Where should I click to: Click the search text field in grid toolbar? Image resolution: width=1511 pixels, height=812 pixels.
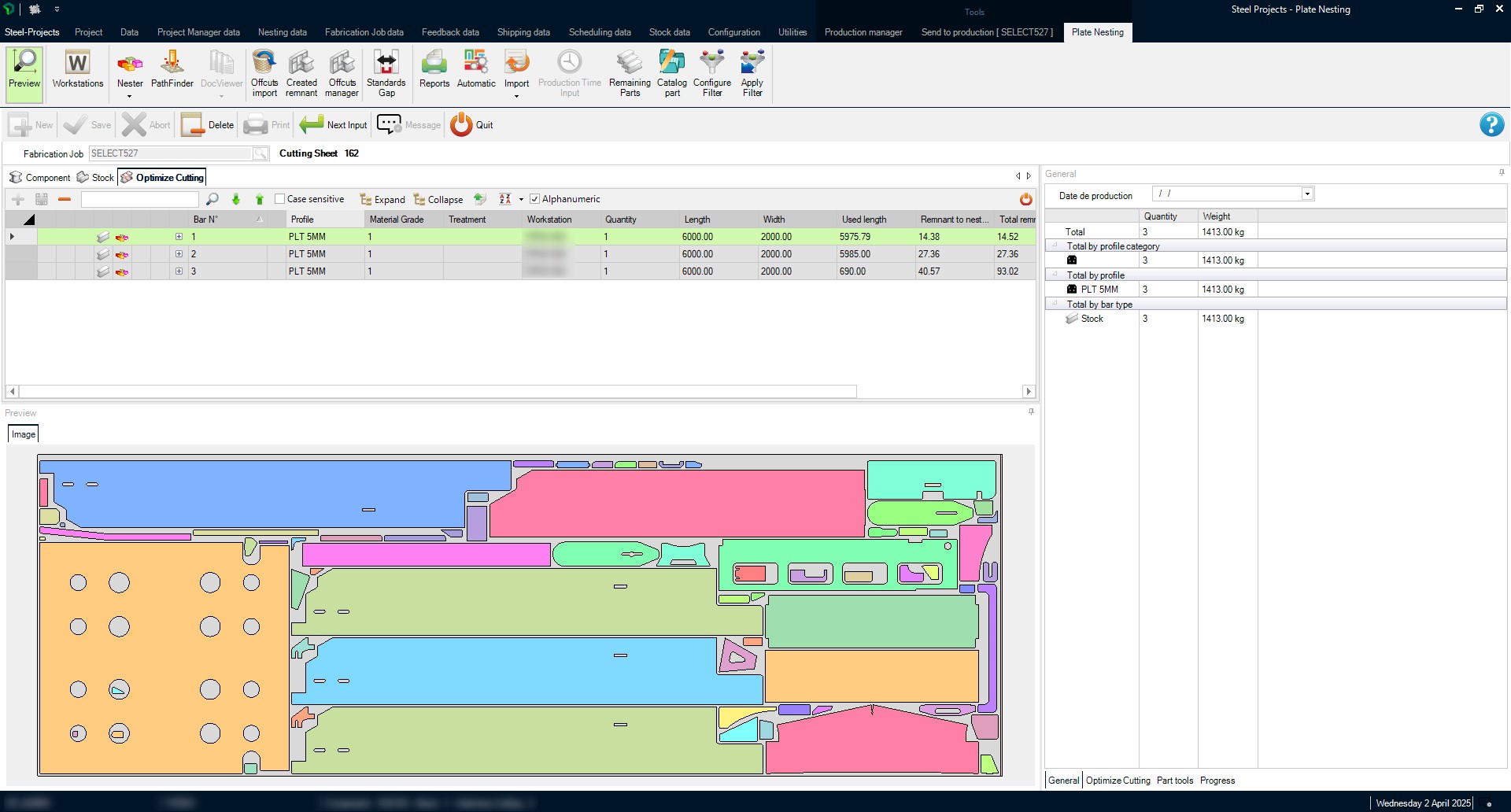pos(139,200)
